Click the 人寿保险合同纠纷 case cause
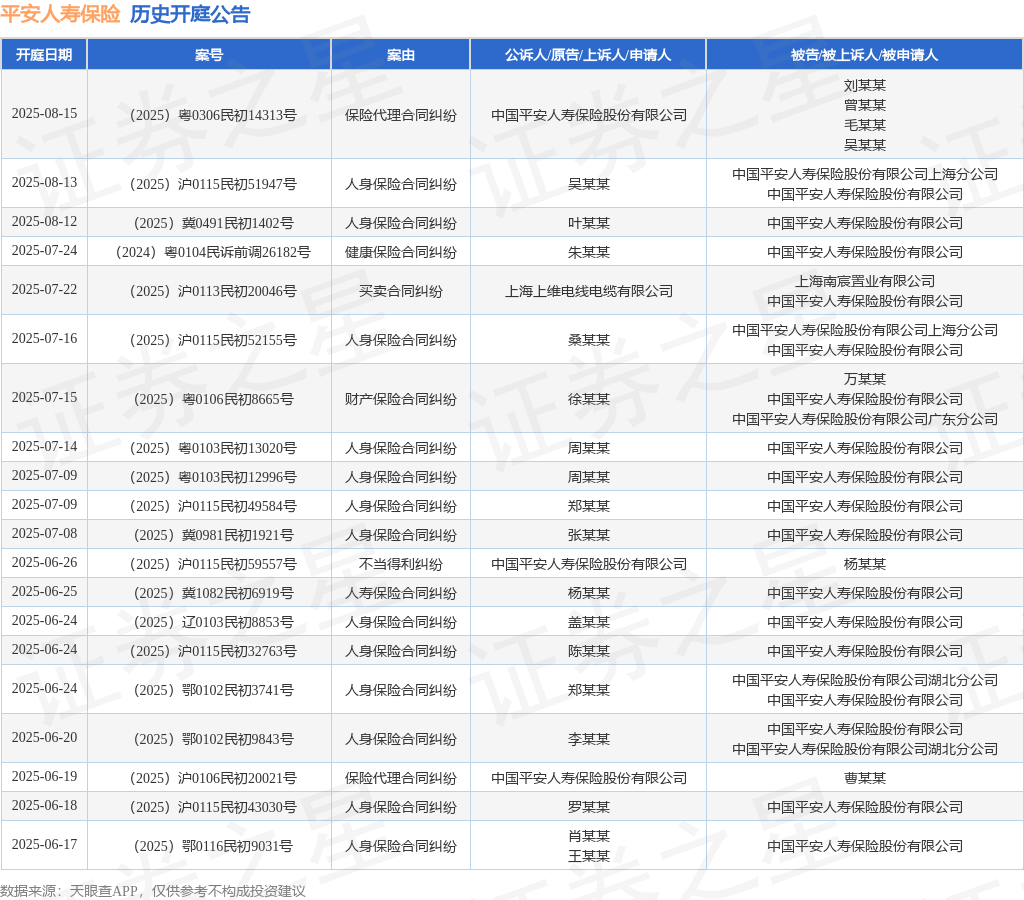 pos(400,593)
